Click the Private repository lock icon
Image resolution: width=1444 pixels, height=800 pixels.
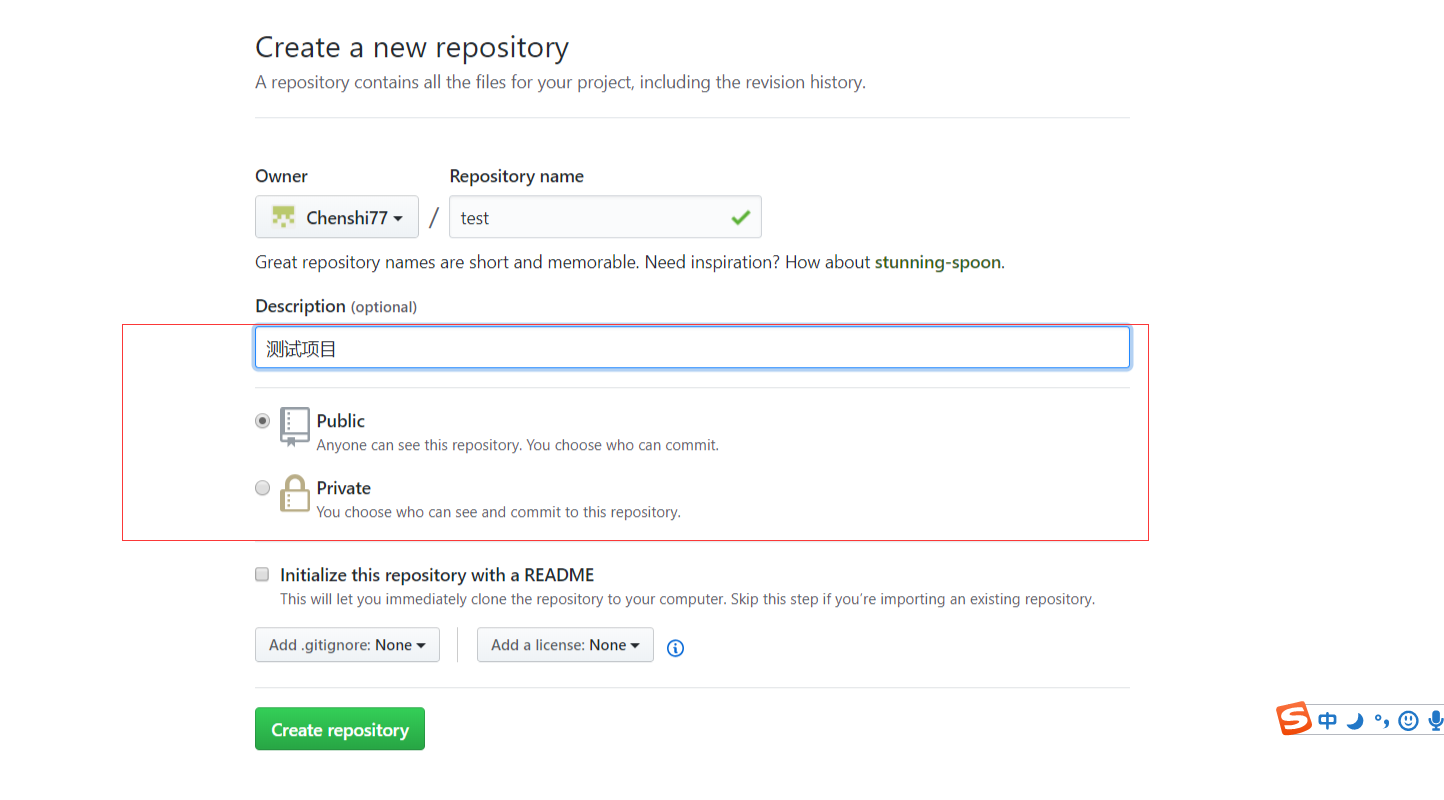(295, 493)
